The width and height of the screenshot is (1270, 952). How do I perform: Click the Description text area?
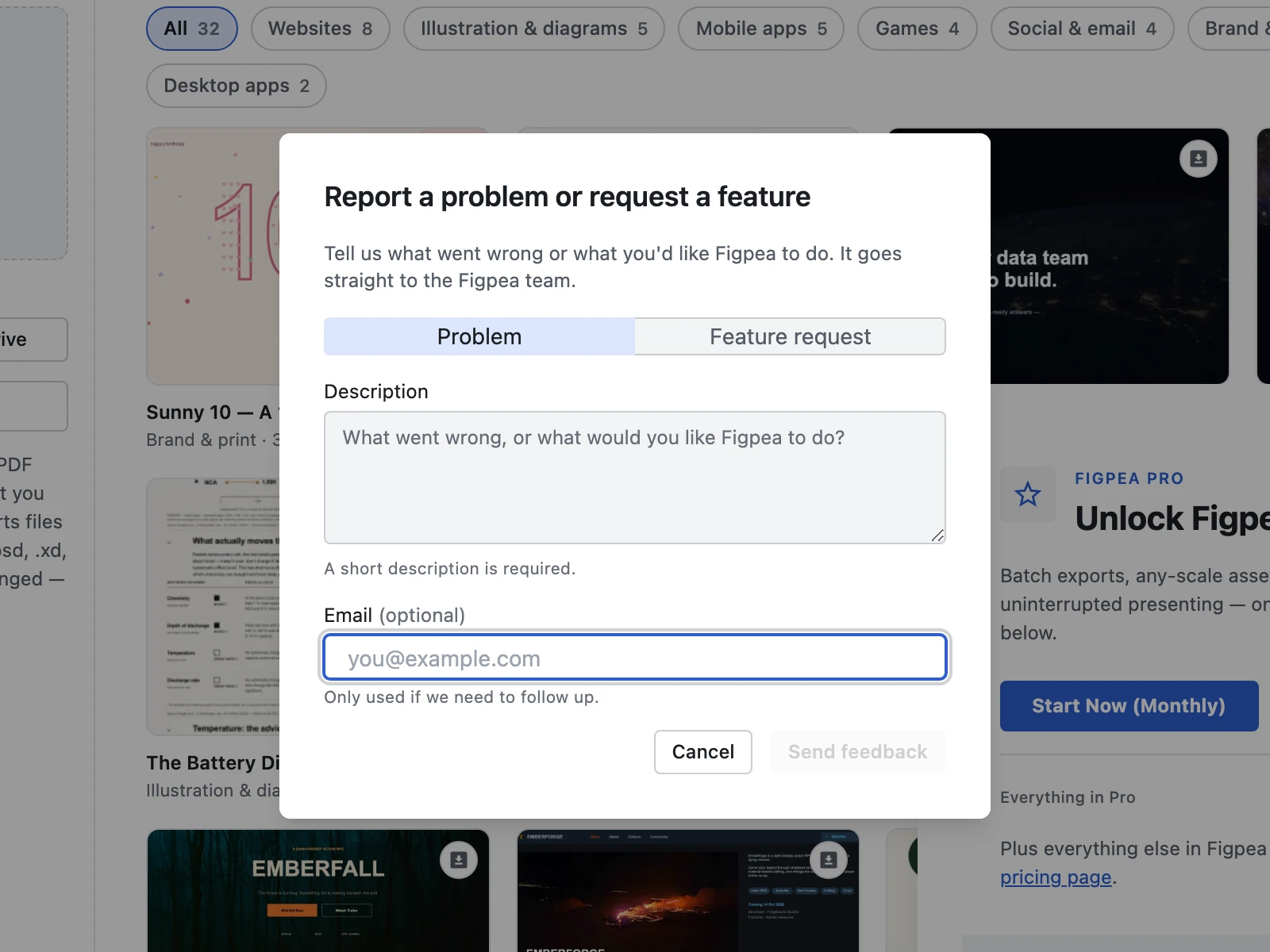(x=635, y=478)
